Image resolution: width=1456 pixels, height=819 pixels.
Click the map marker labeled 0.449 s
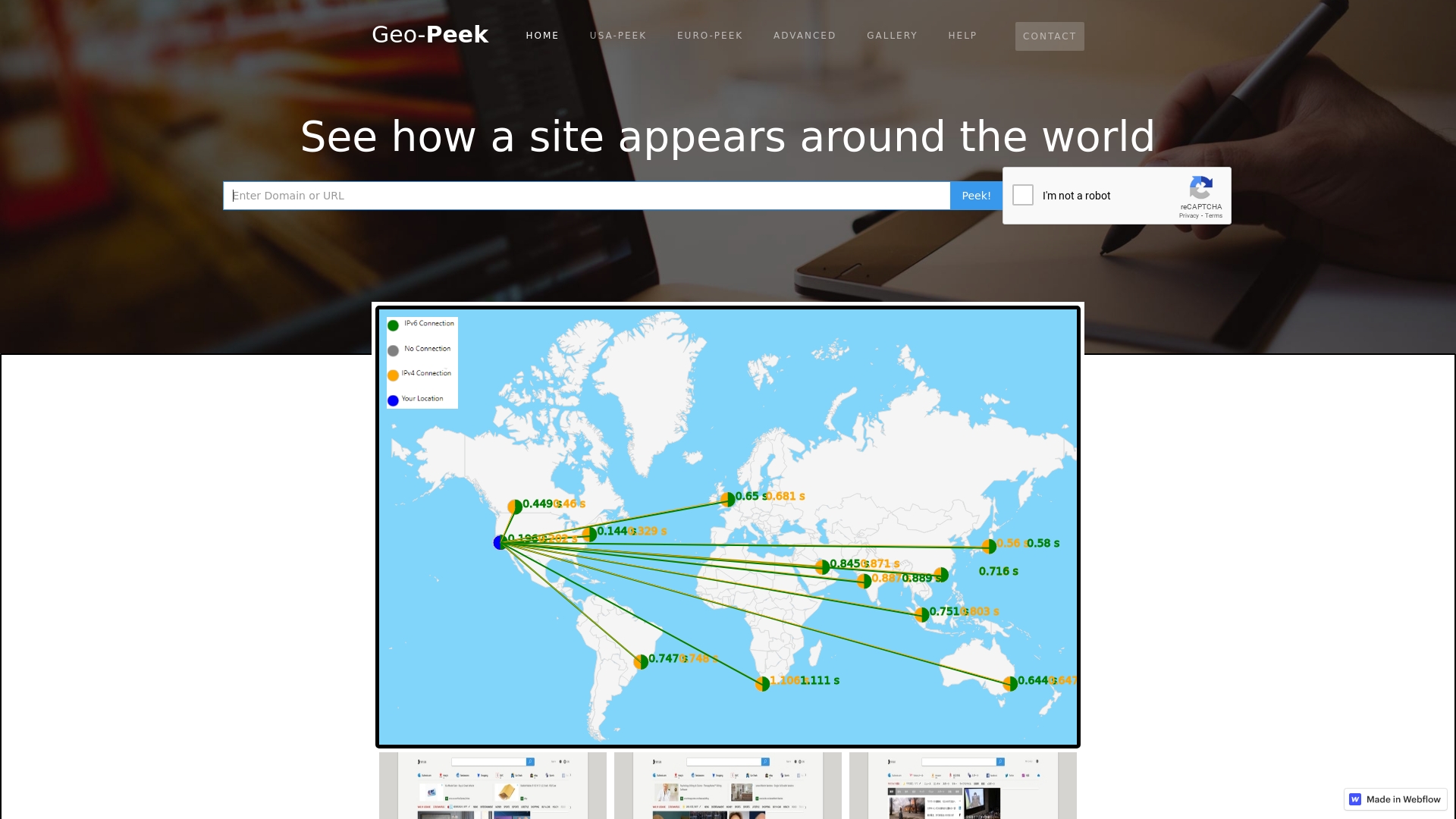515,507
